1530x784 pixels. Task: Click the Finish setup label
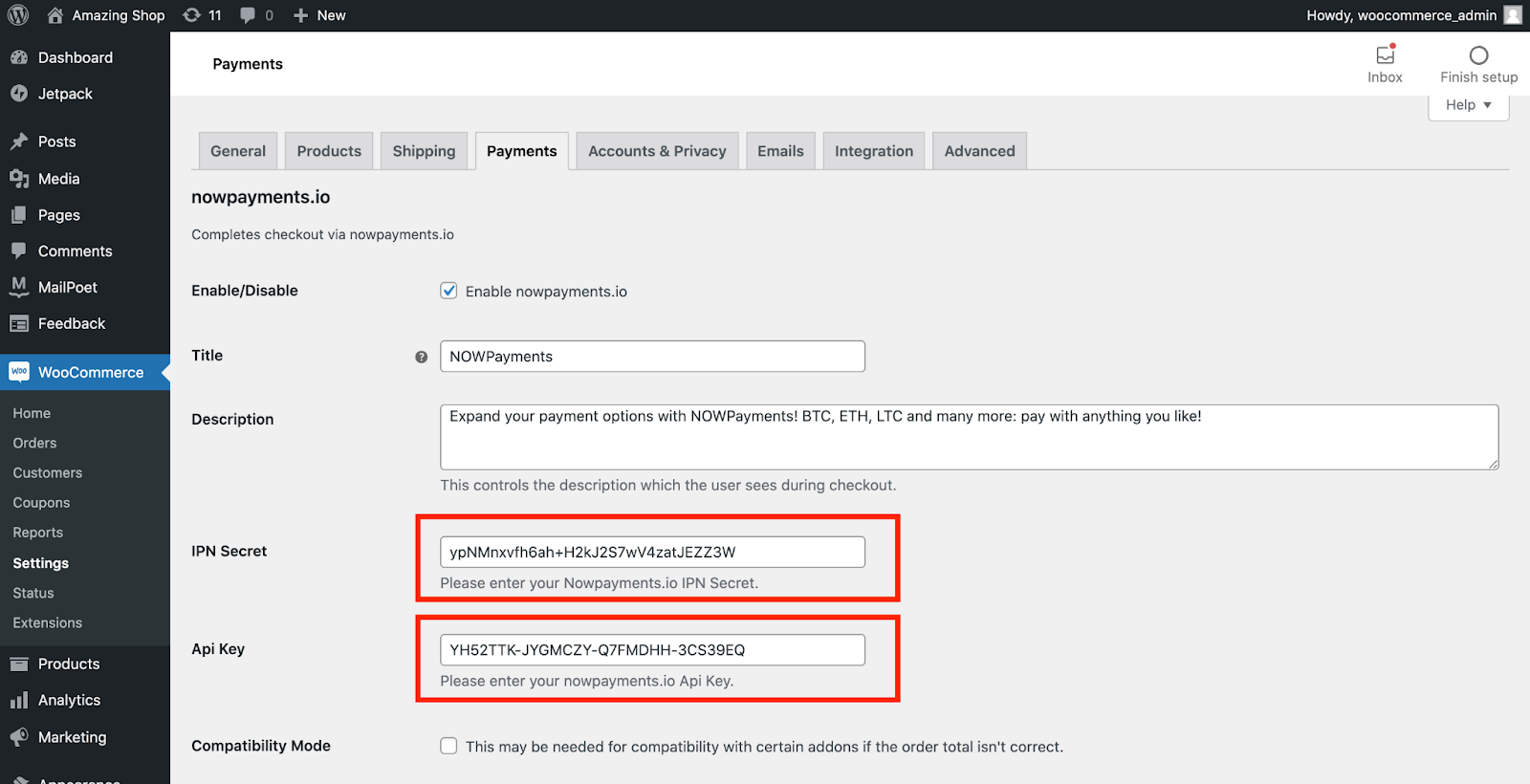point(1478,77)
